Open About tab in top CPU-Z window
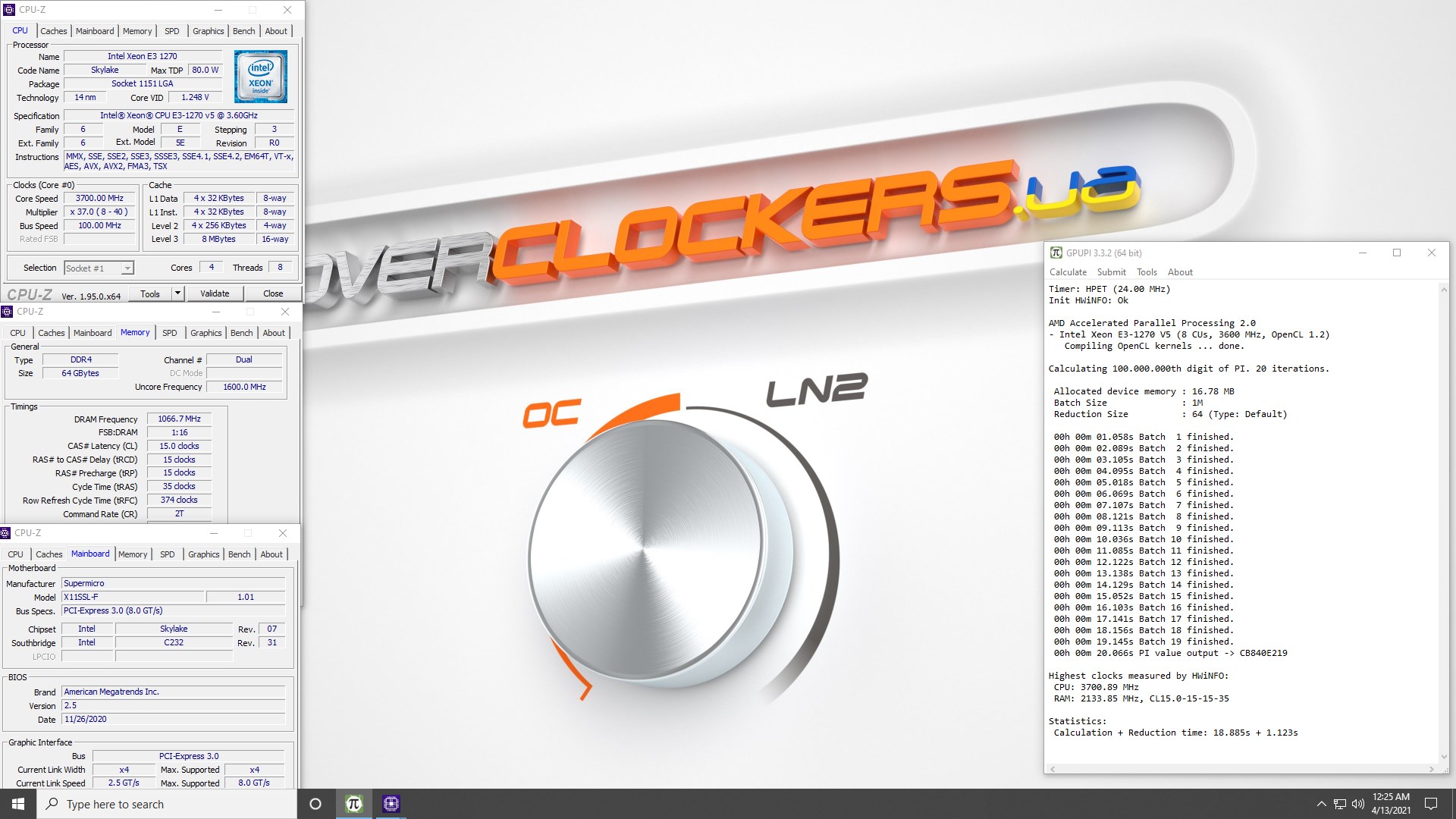Image resolution: width=1456 pixels, height=819 pixels. (x=276, y=31)
